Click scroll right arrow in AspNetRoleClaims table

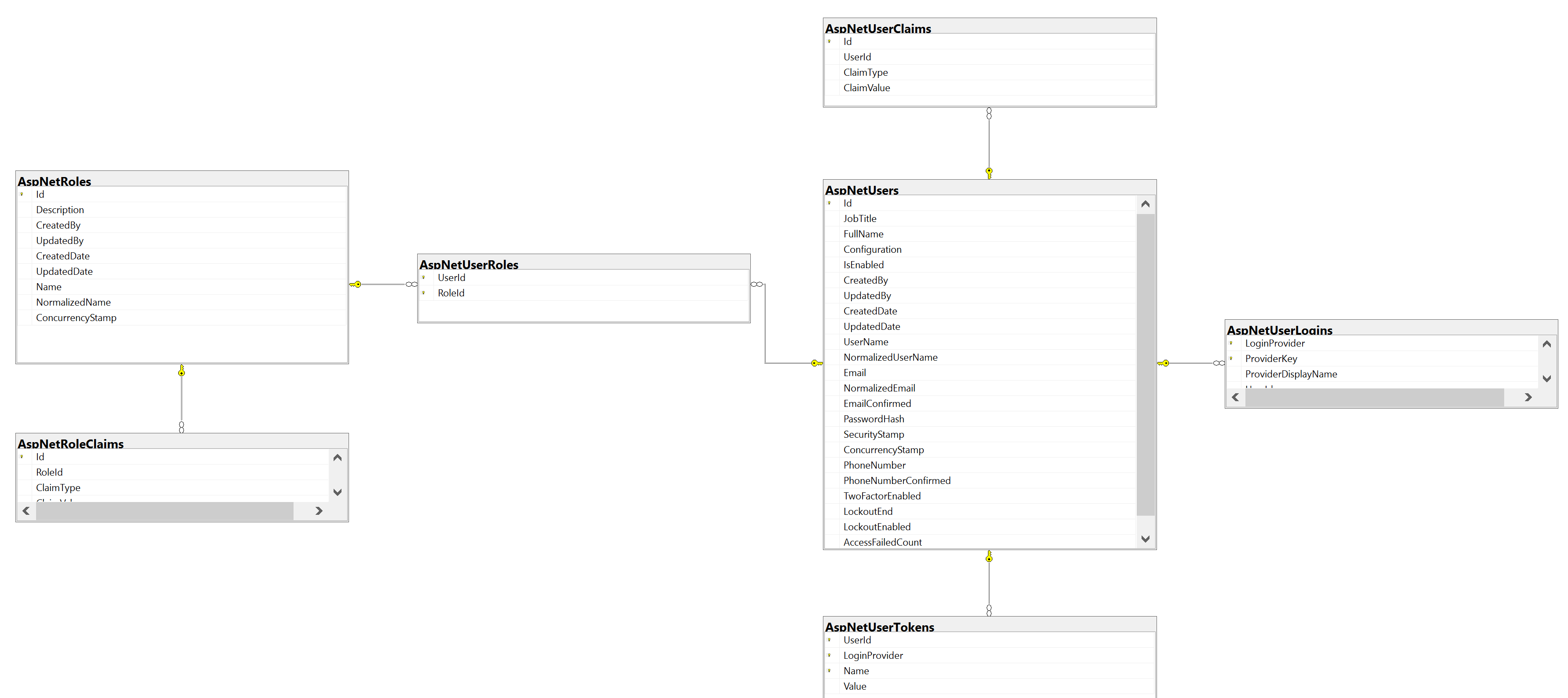click(x=318, y=511)
